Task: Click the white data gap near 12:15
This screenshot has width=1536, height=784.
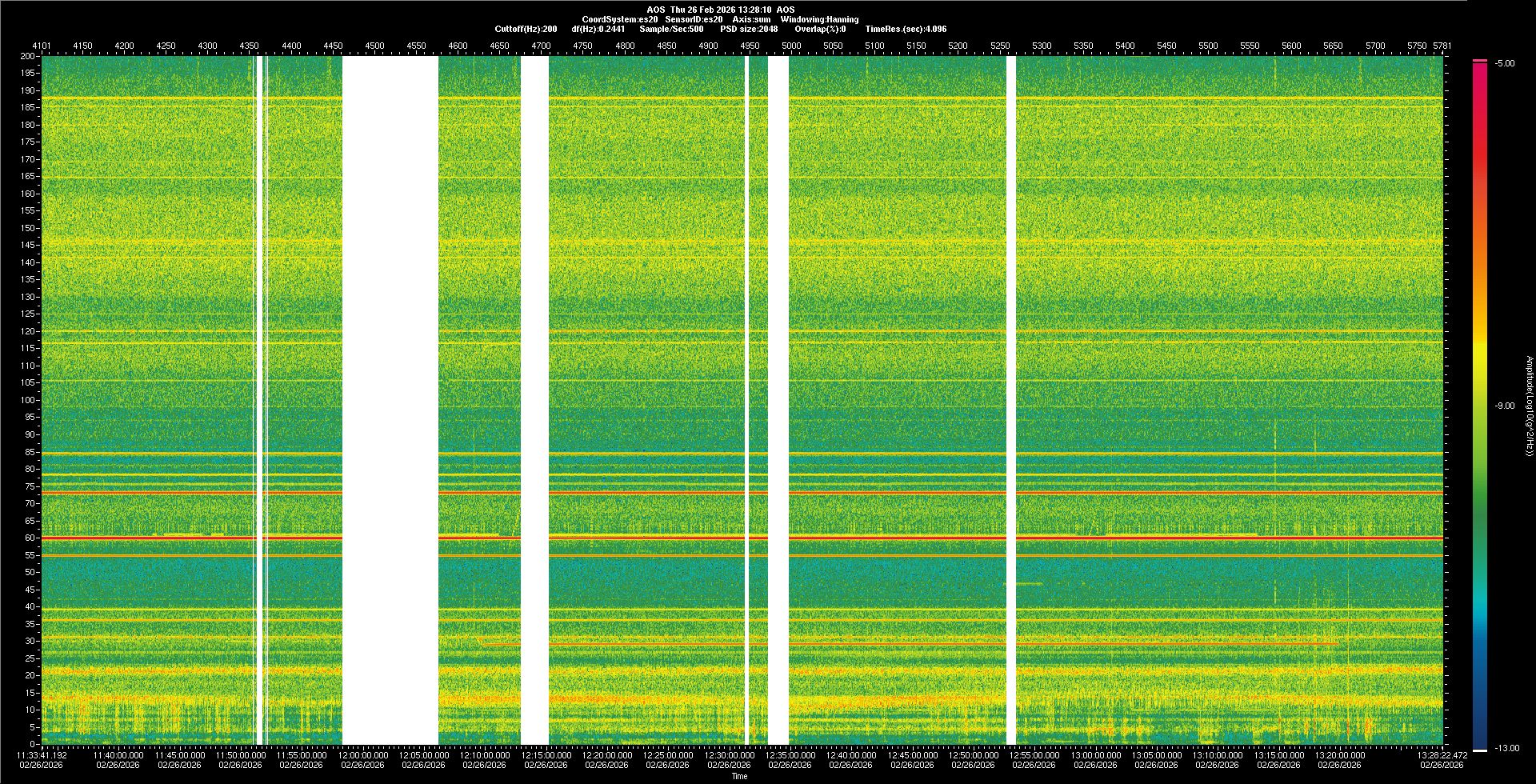Action: [534, 400]
